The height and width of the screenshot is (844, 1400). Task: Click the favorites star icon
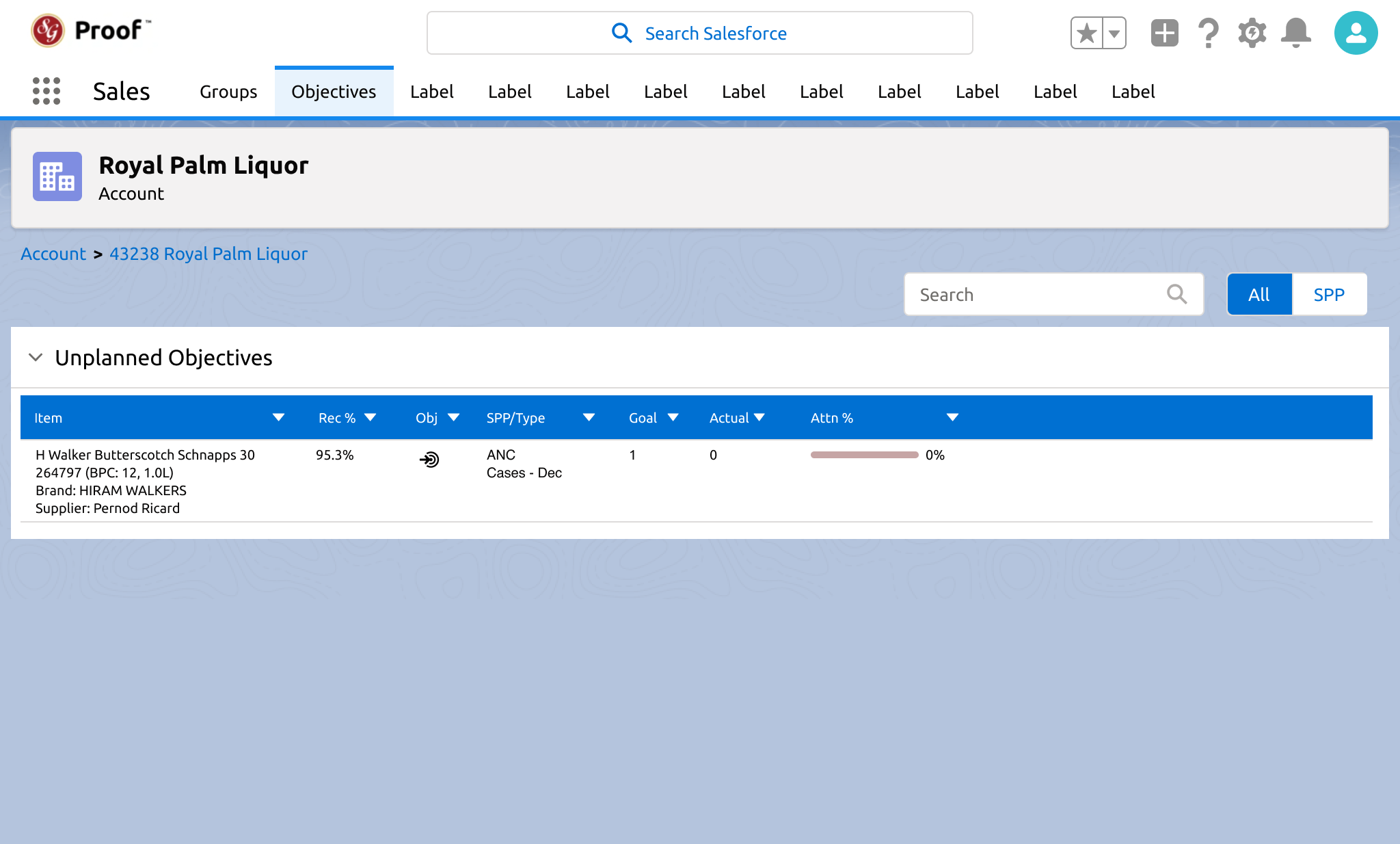[x=1086, y=33]
